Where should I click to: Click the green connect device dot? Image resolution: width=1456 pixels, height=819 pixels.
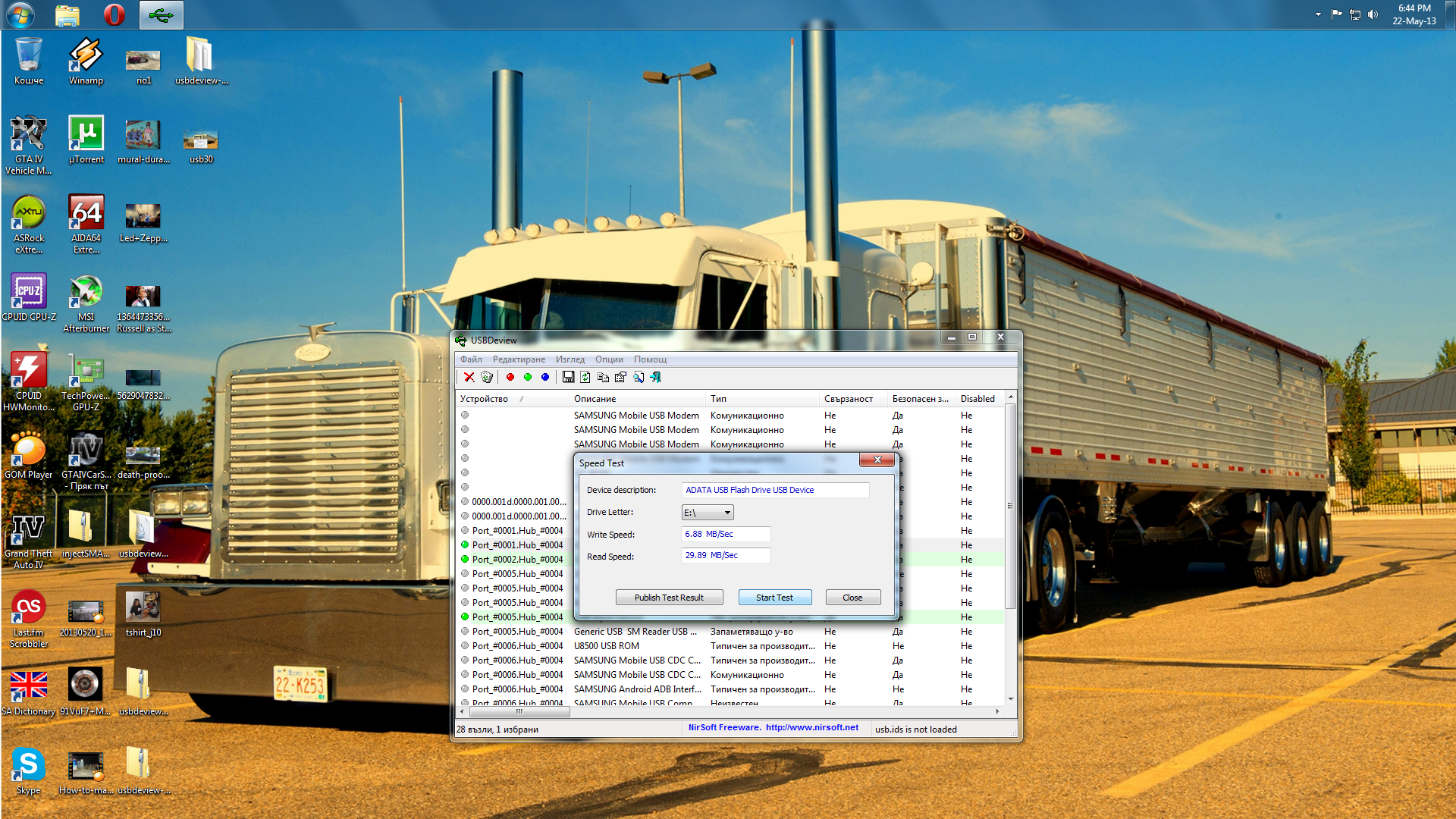coord(528,378)
